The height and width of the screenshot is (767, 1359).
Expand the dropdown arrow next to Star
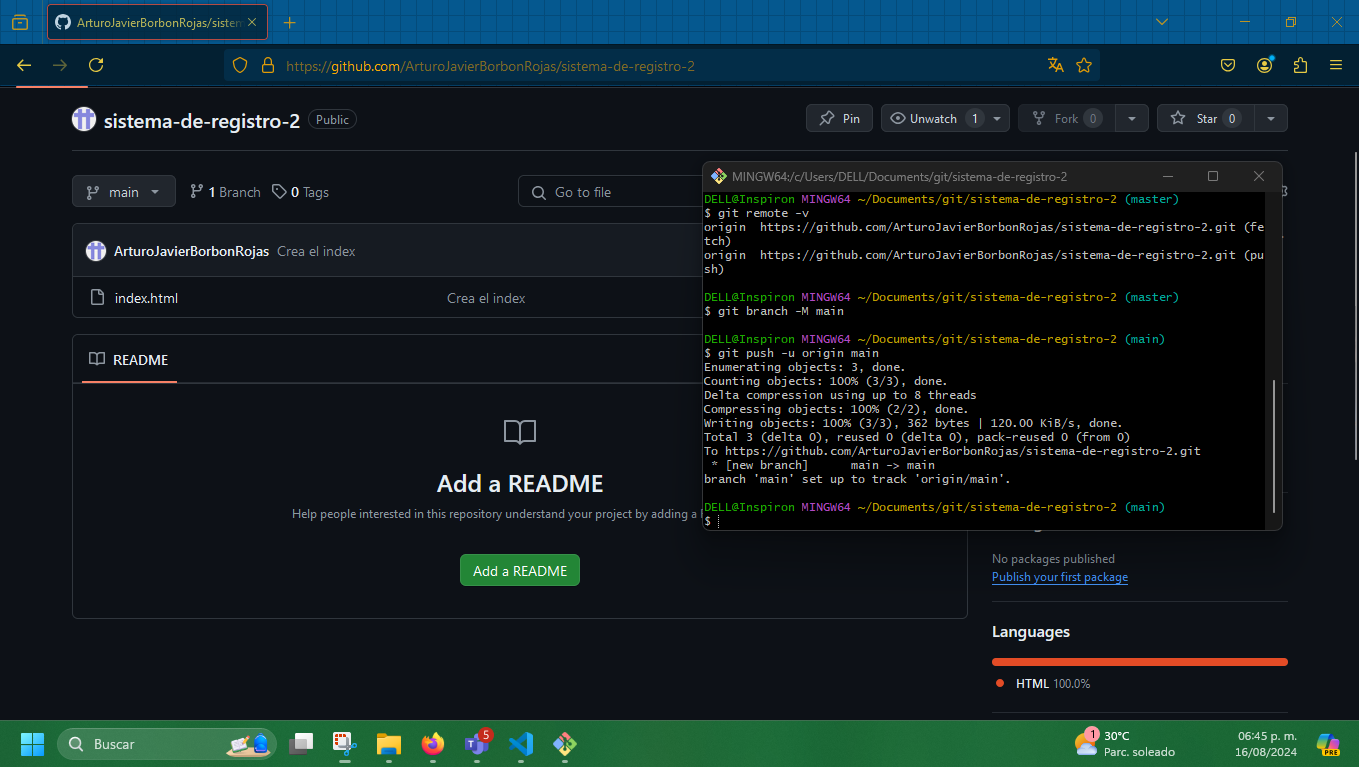pos(1270,118)
